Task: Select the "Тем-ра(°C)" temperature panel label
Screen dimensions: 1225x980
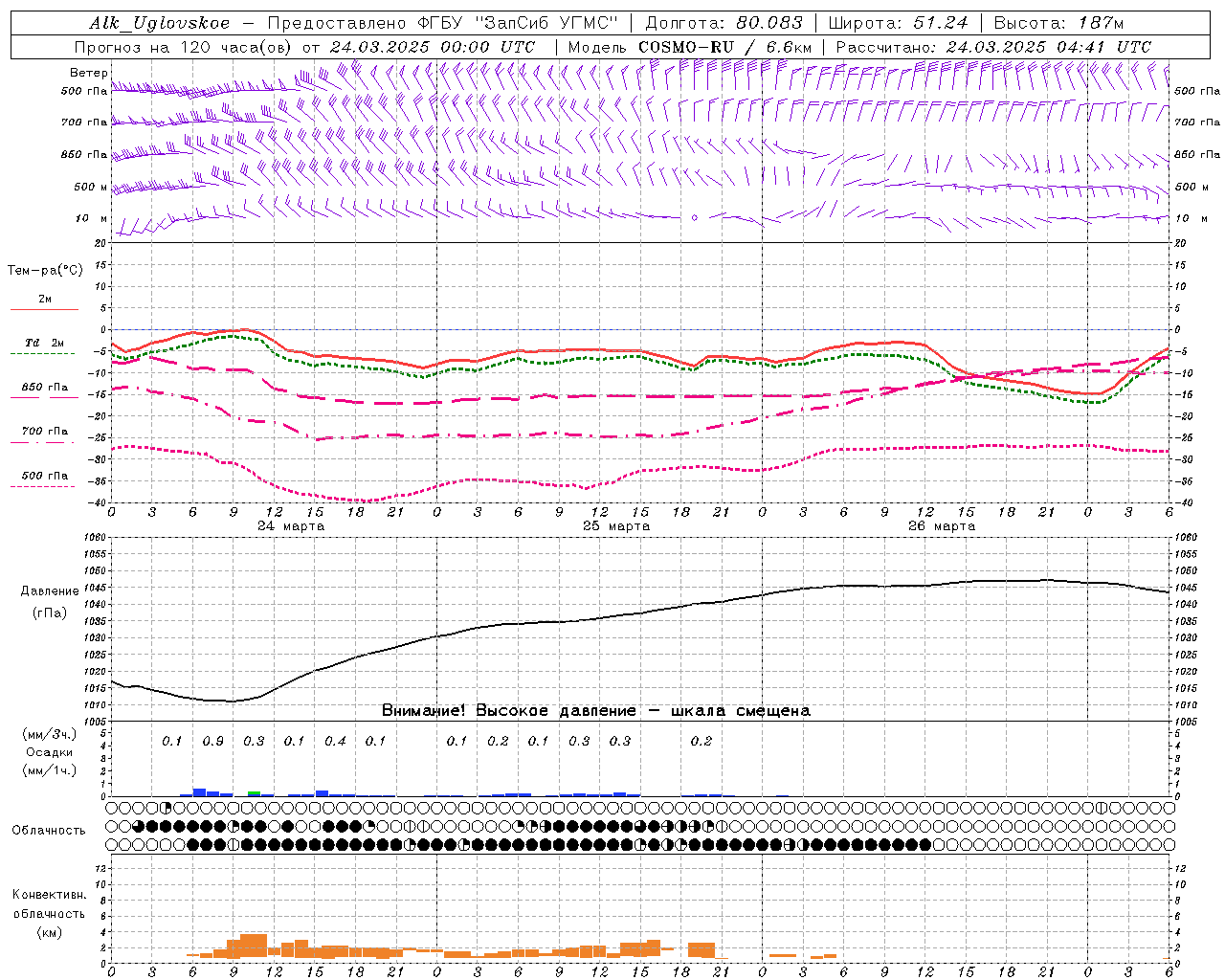Action: (45, 271)
